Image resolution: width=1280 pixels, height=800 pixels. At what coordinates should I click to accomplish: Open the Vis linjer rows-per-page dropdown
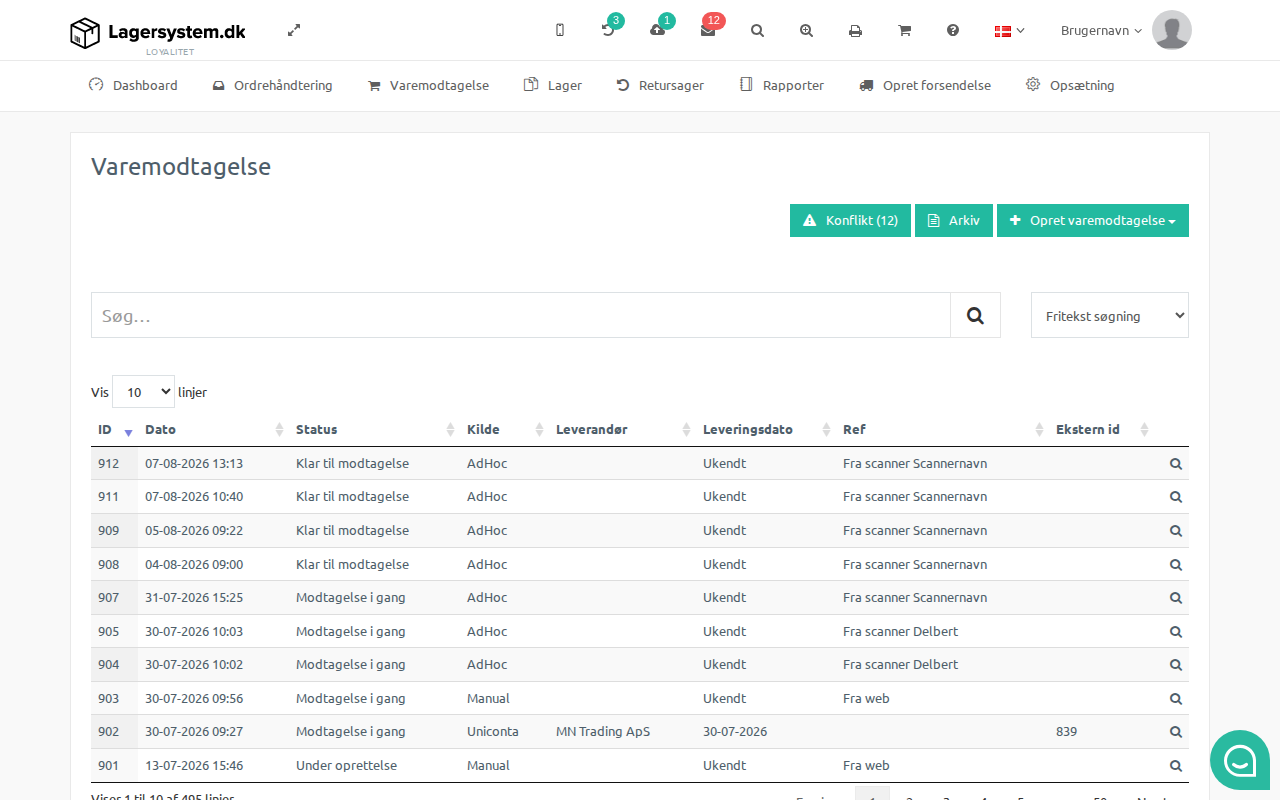coord(143,392)
